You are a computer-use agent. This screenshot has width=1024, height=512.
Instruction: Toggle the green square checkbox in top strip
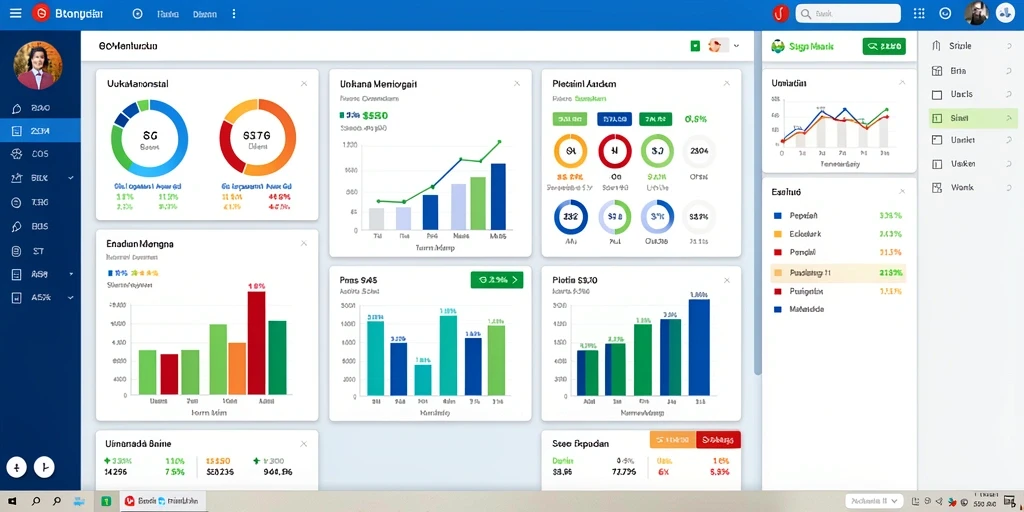696,46
